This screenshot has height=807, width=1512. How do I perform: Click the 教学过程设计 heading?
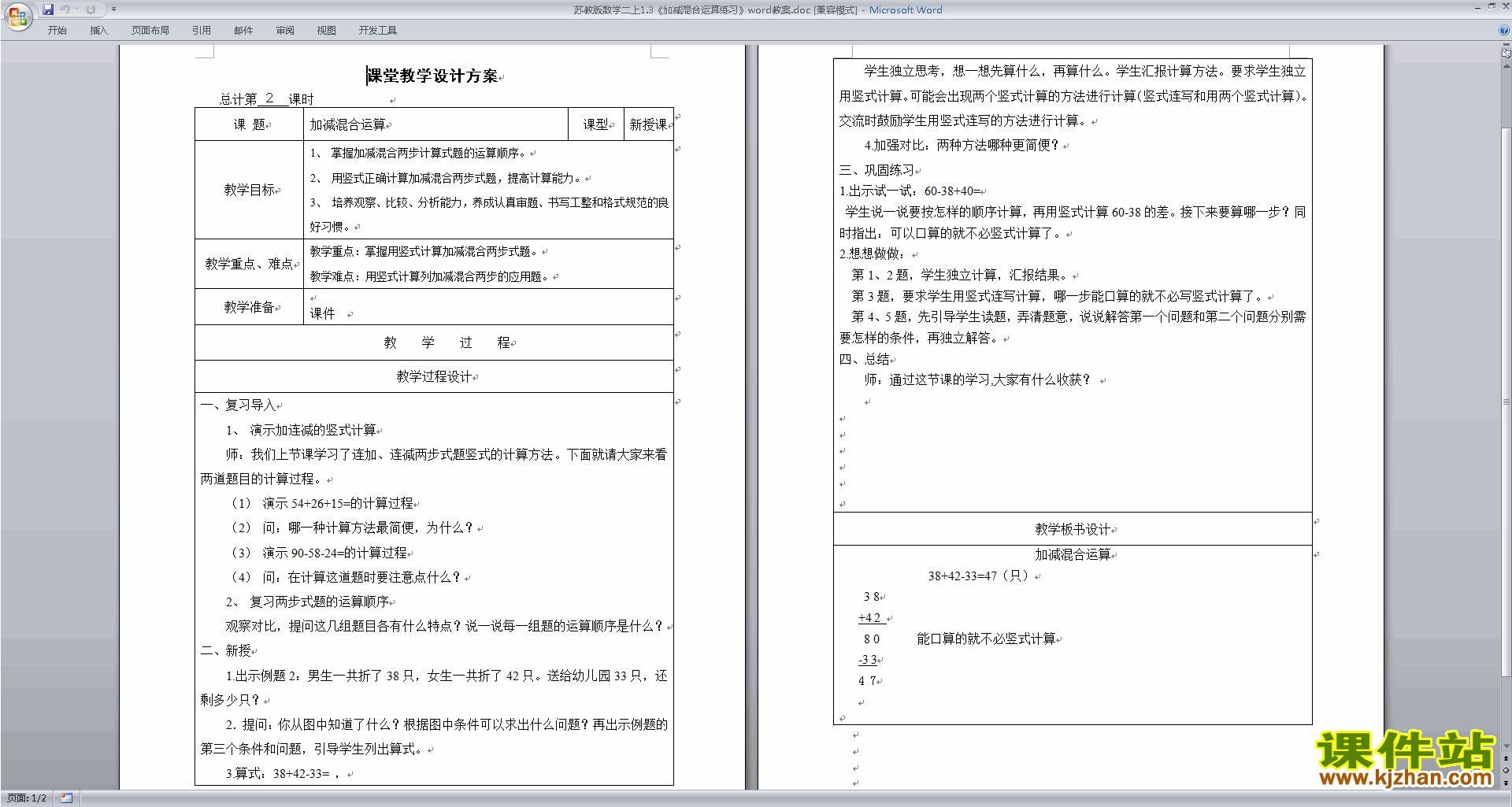(x=435, y=376)
